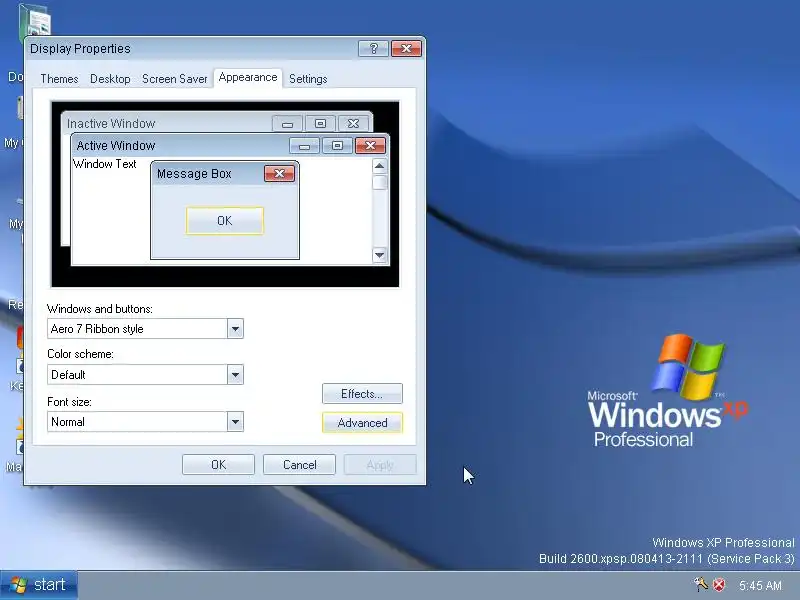Confirm with the dialog's bottom OK button
The image size is (800, 600).
[x=218, y=465]
